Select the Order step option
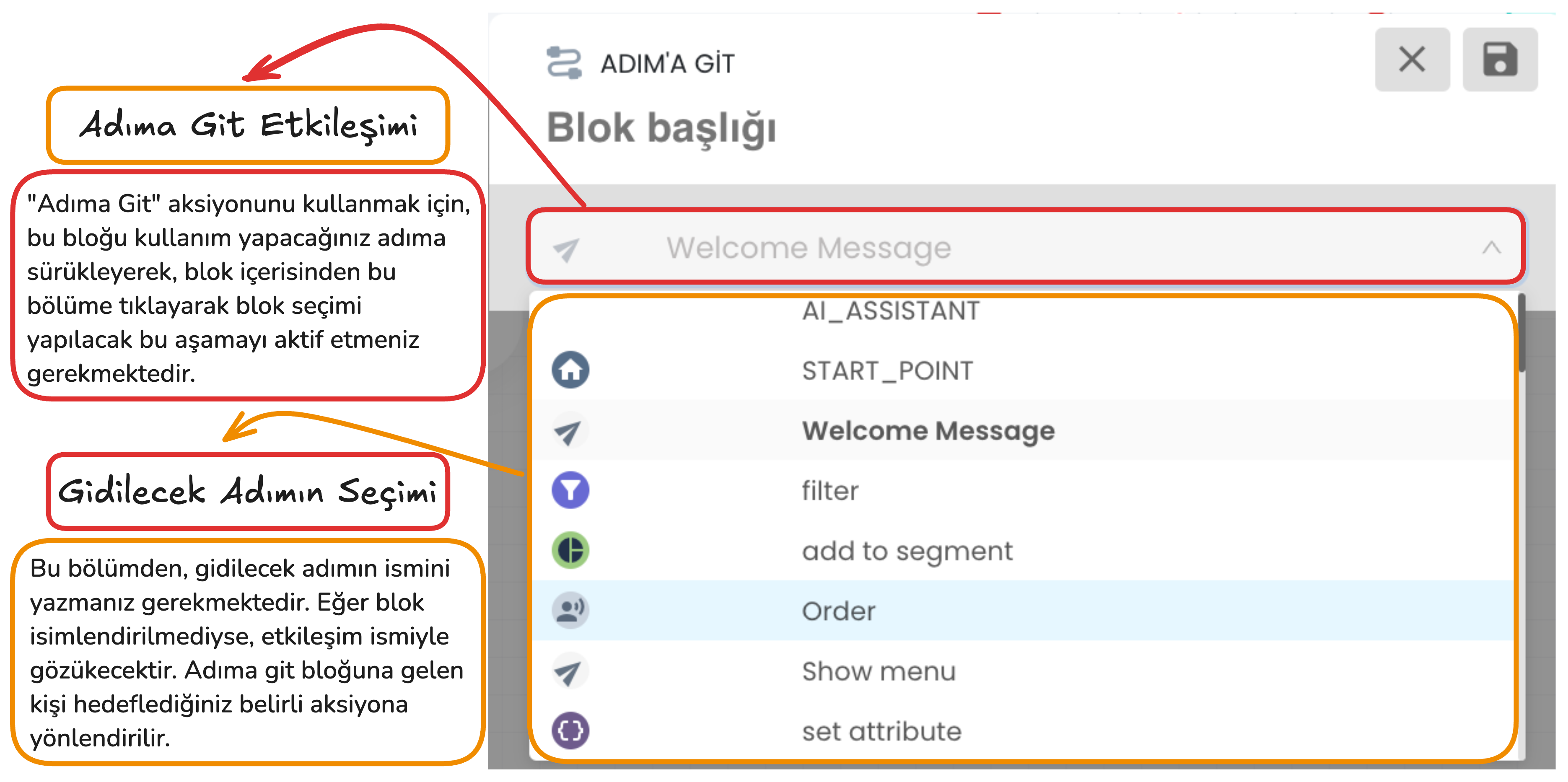This screenshot has height=782, width=1568. click(1023, 610)
